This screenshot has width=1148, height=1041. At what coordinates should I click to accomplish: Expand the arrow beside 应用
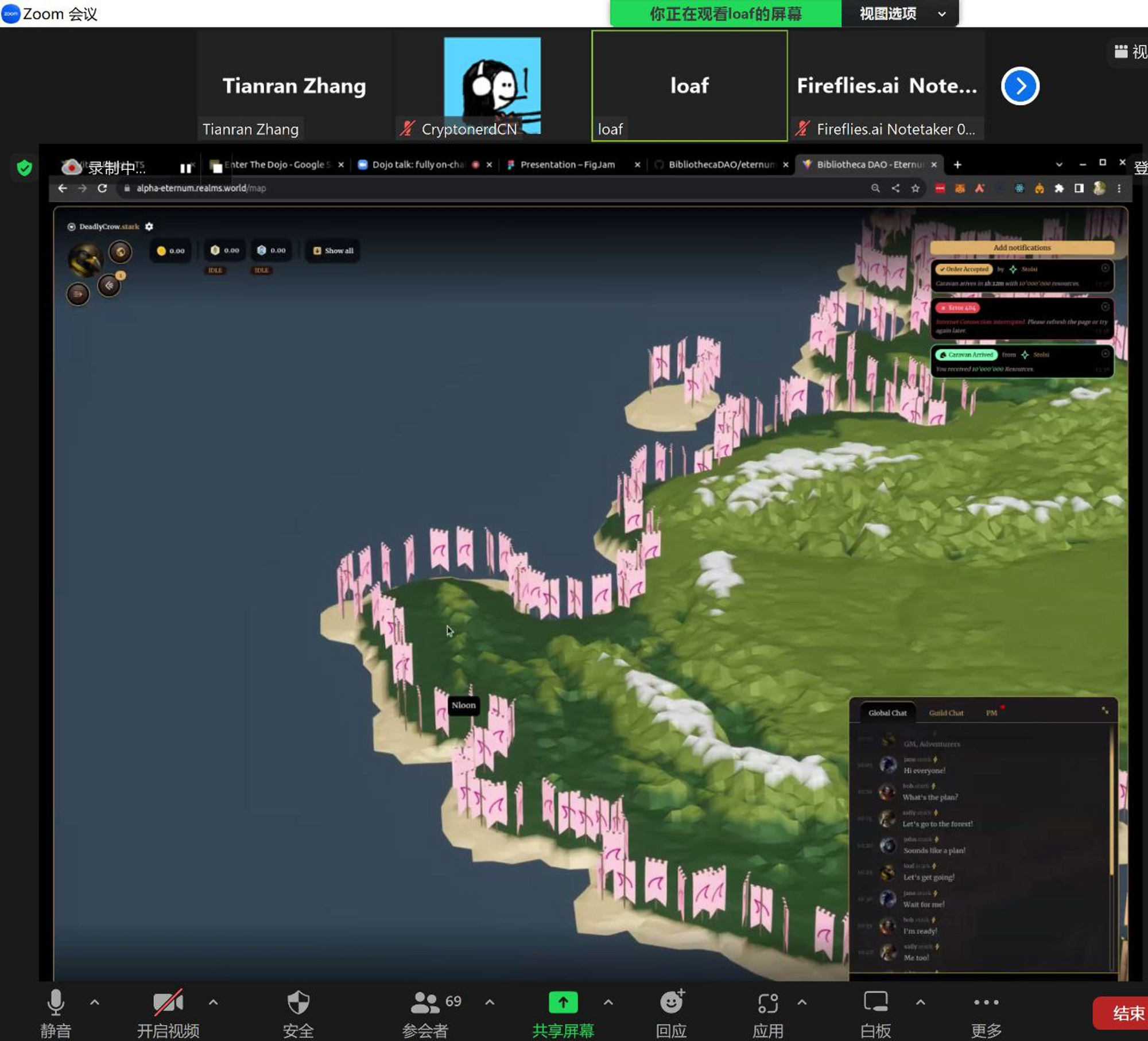coord(802,1002)
